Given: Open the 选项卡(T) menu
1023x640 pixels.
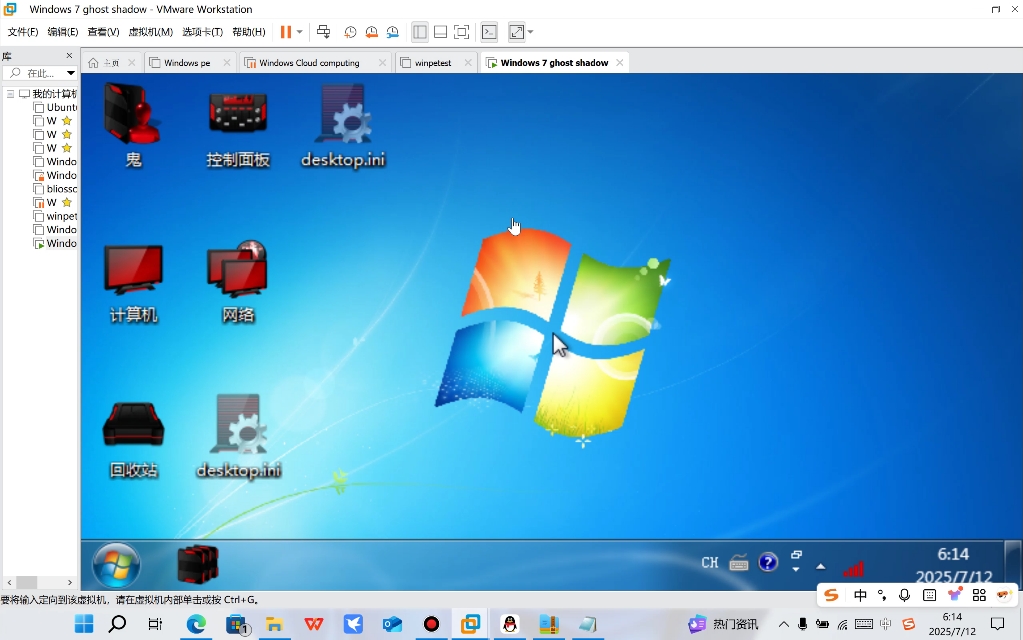Looking at the screenshot, I should click(202, 32).
